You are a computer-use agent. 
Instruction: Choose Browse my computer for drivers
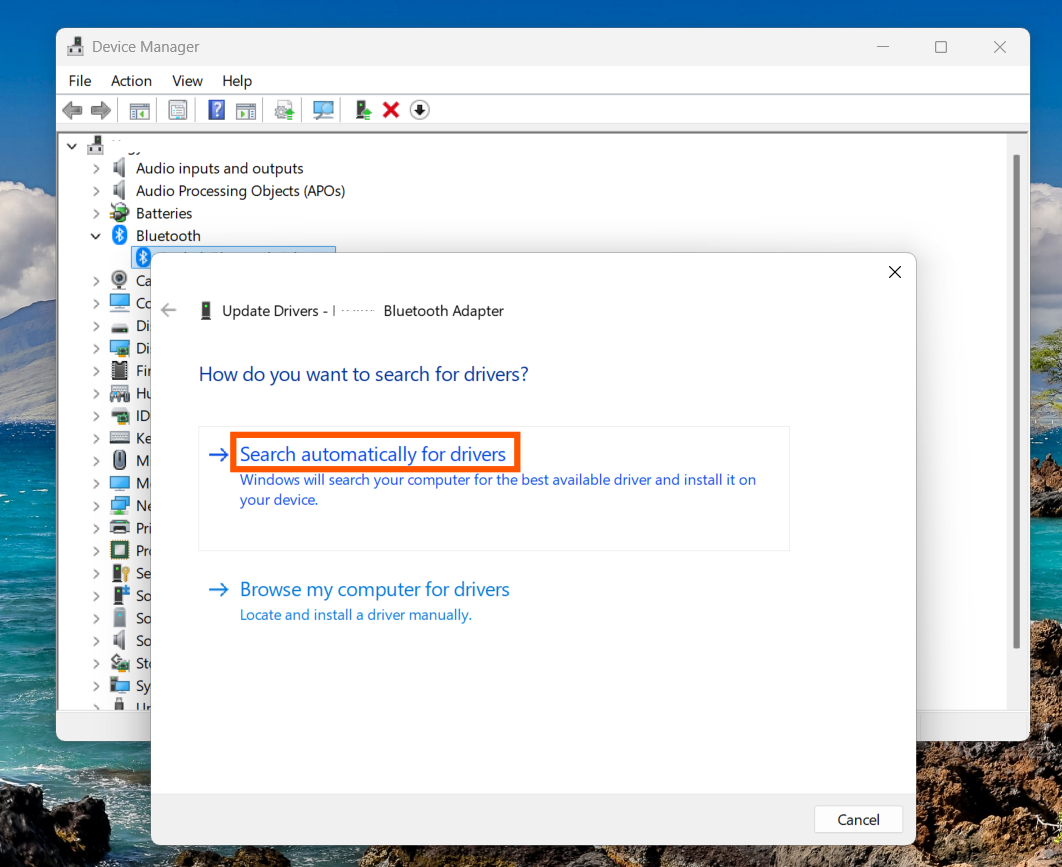(x=374, y=589)
